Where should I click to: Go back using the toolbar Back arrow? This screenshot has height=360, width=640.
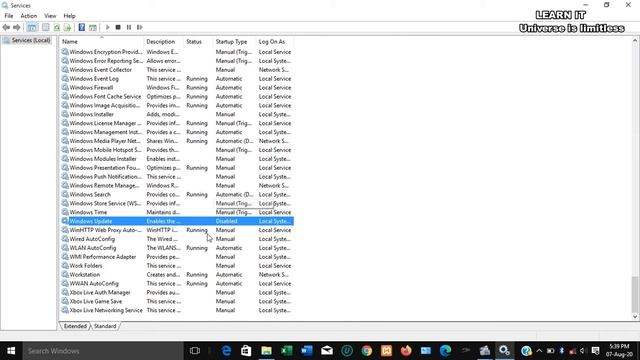point(6,27)
